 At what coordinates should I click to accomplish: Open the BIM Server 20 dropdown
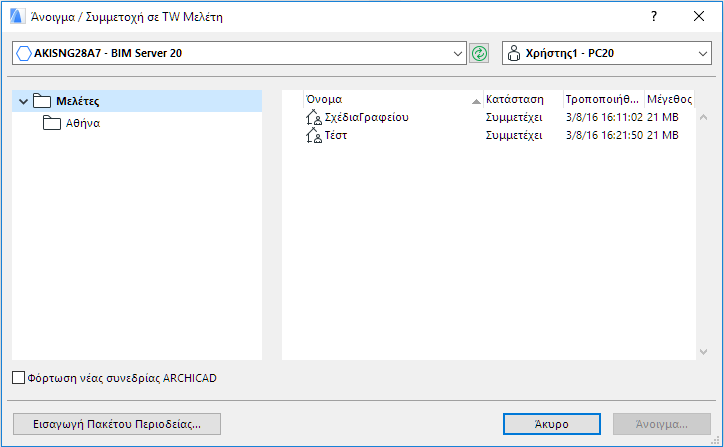click(x=240, y=53)
